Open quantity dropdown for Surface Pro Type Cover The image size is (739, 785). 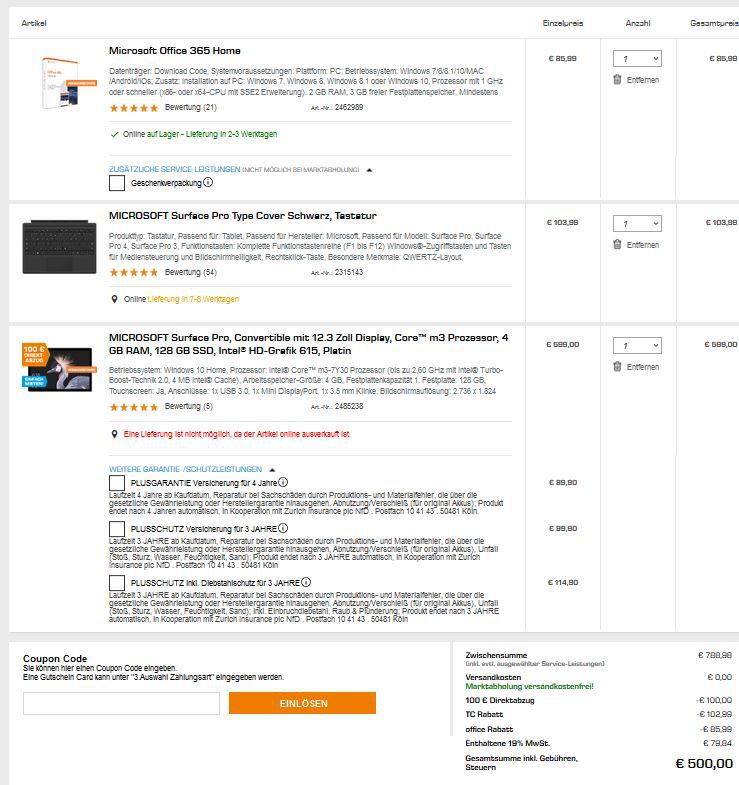pyautogui.click(x=637, y=223)
